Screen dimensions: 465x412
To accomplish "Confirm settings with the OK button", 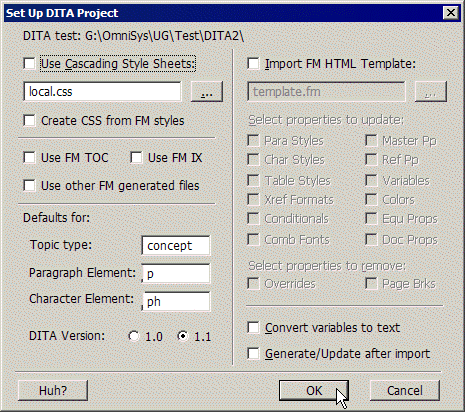I will pyautogui.click(x=314, y=390).
